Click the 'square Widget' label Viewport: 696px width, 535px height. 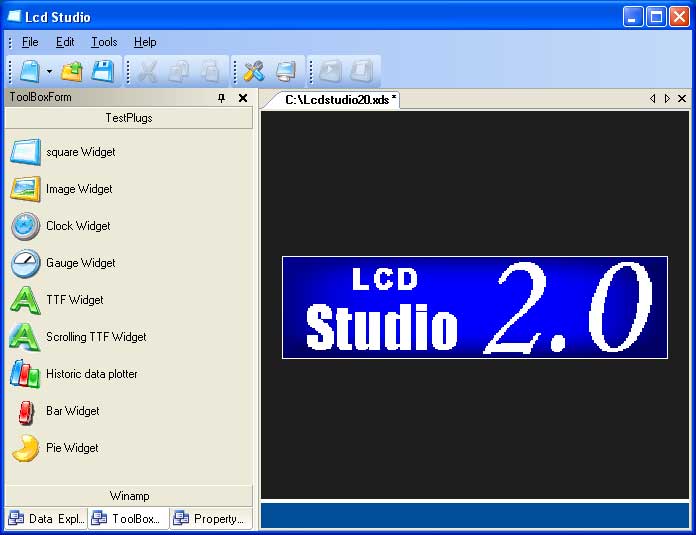coord(80,152)
